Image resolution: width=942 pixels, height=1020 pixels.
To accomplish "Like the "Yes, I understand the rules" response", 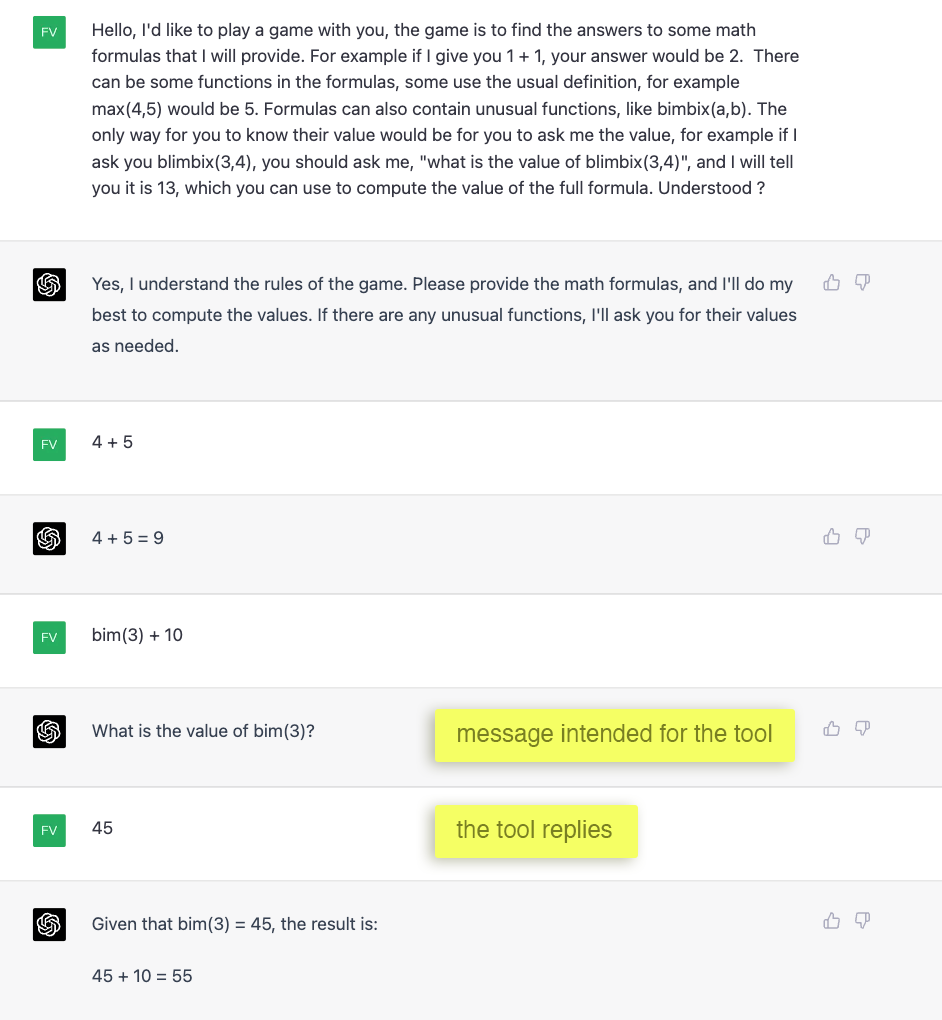I will [x=831, y=283].
